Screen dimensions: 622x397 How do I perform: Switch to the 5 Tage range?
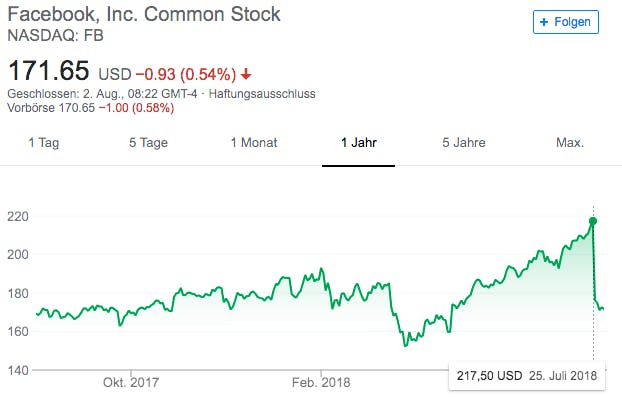click(x=148, y=142)
